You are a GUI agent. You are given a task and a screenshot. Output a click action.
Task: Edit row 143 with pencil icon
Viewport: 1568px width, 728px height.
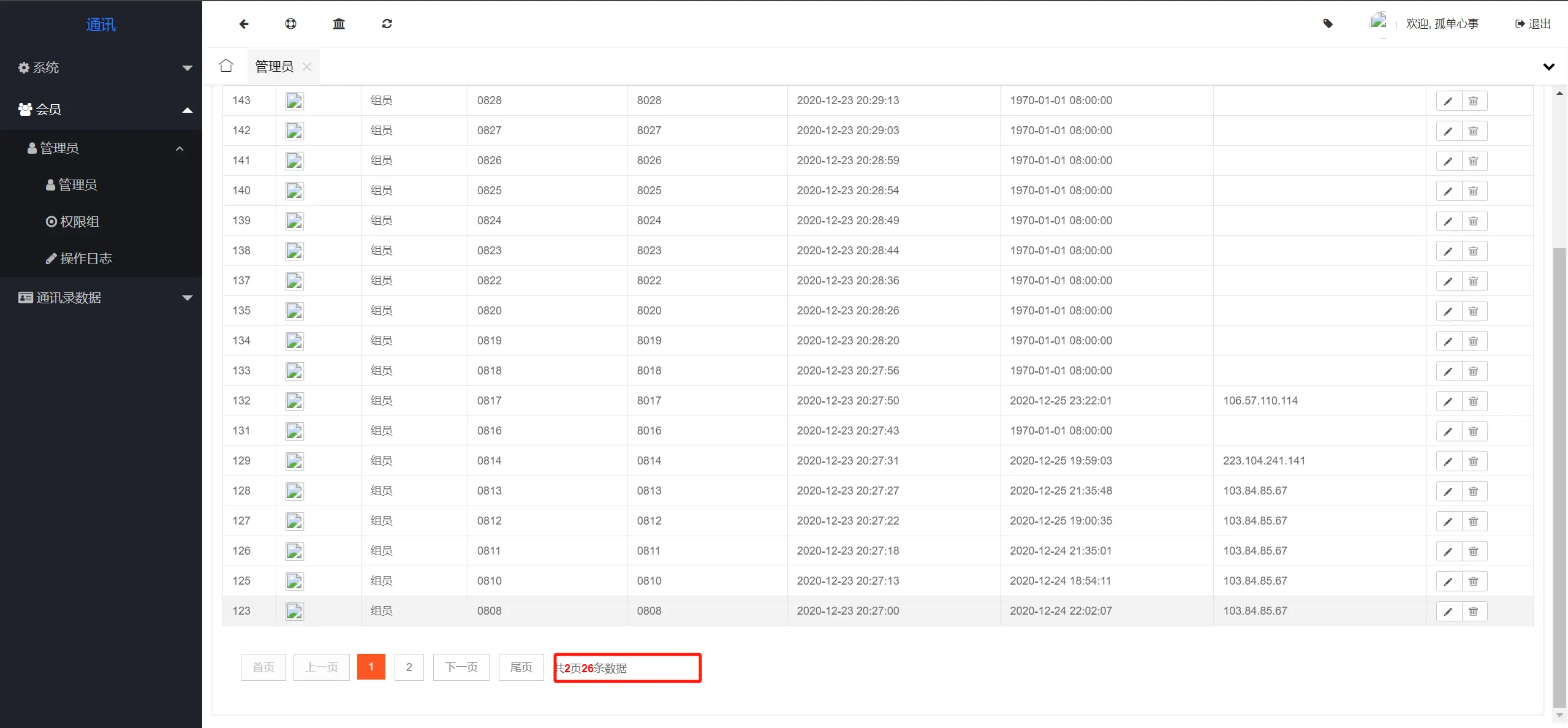(1448, 101)
